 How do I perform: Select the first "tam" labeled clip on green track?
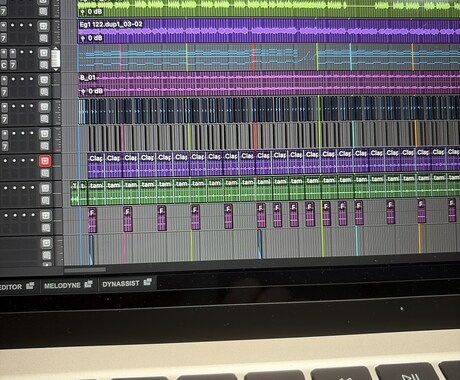tap(96, 193)
